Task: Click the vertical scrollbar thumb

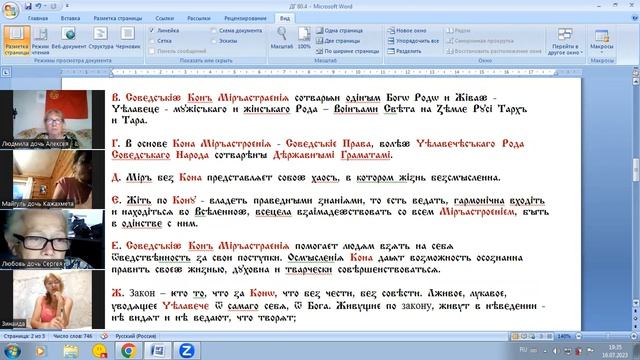Action: point(636,169)
